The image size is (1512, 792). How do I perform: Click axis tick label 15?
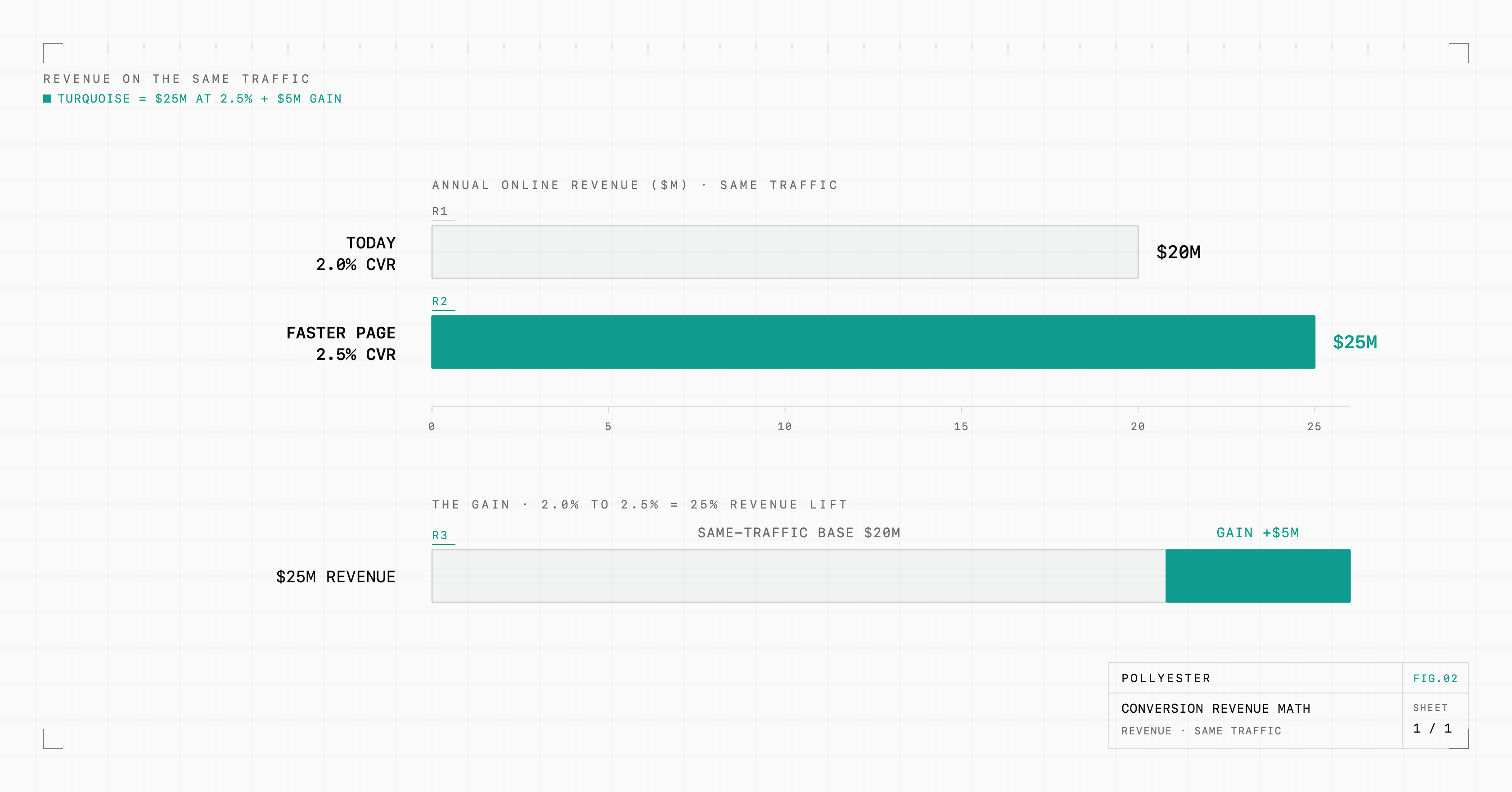(962, 427)
